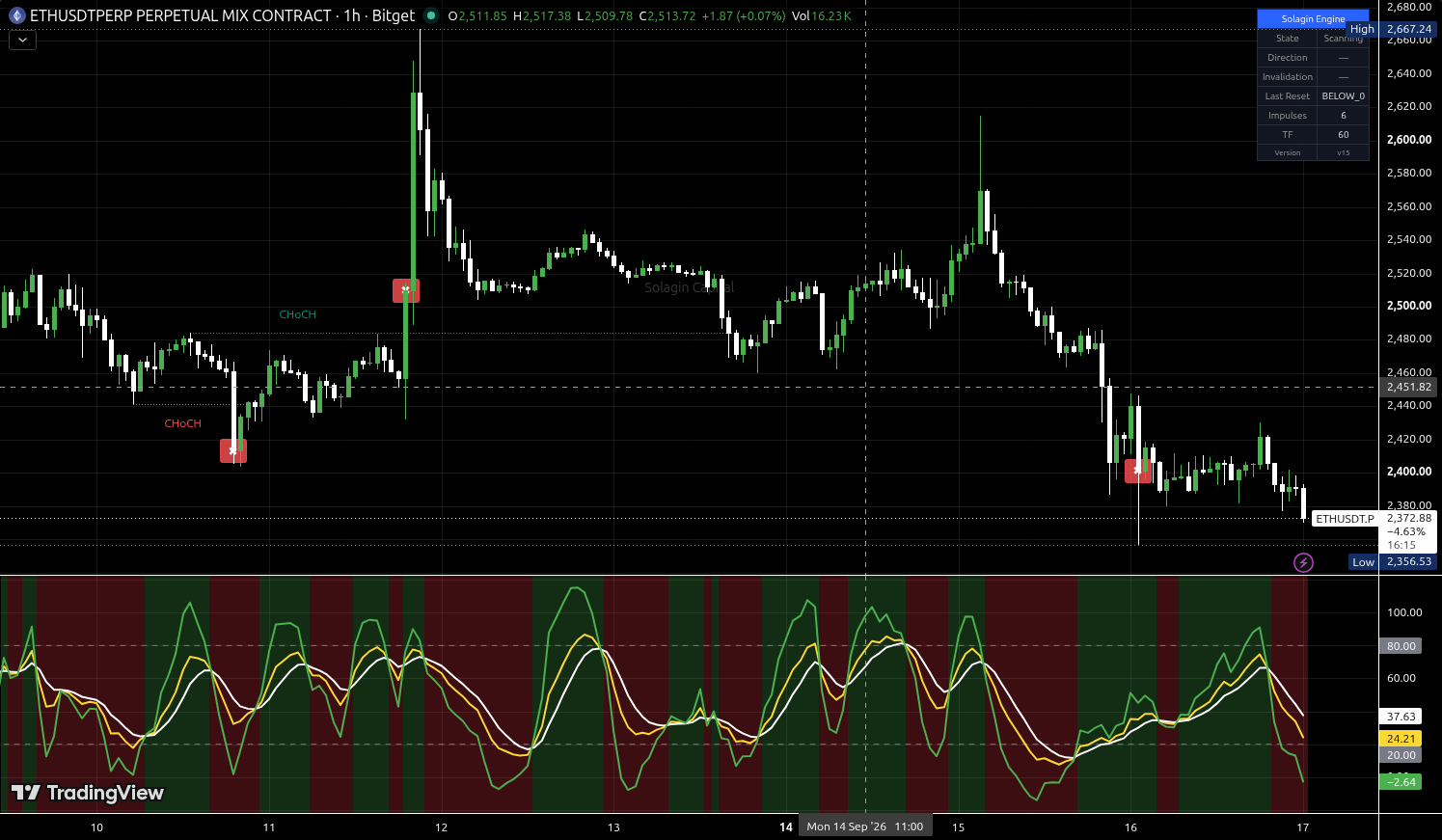
Task: Click the State row label in the Solagin table
Action: coord(1288,39)
